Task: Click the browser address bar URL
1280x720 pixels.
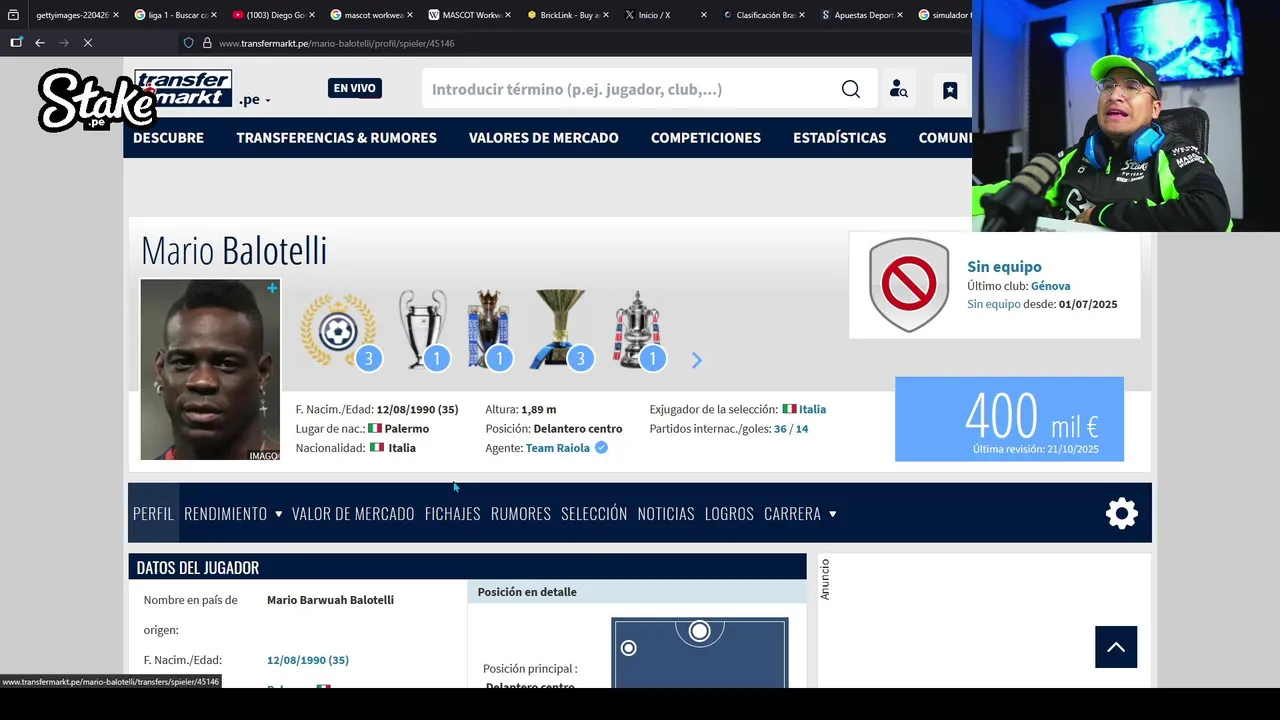Action: point(337,43)
